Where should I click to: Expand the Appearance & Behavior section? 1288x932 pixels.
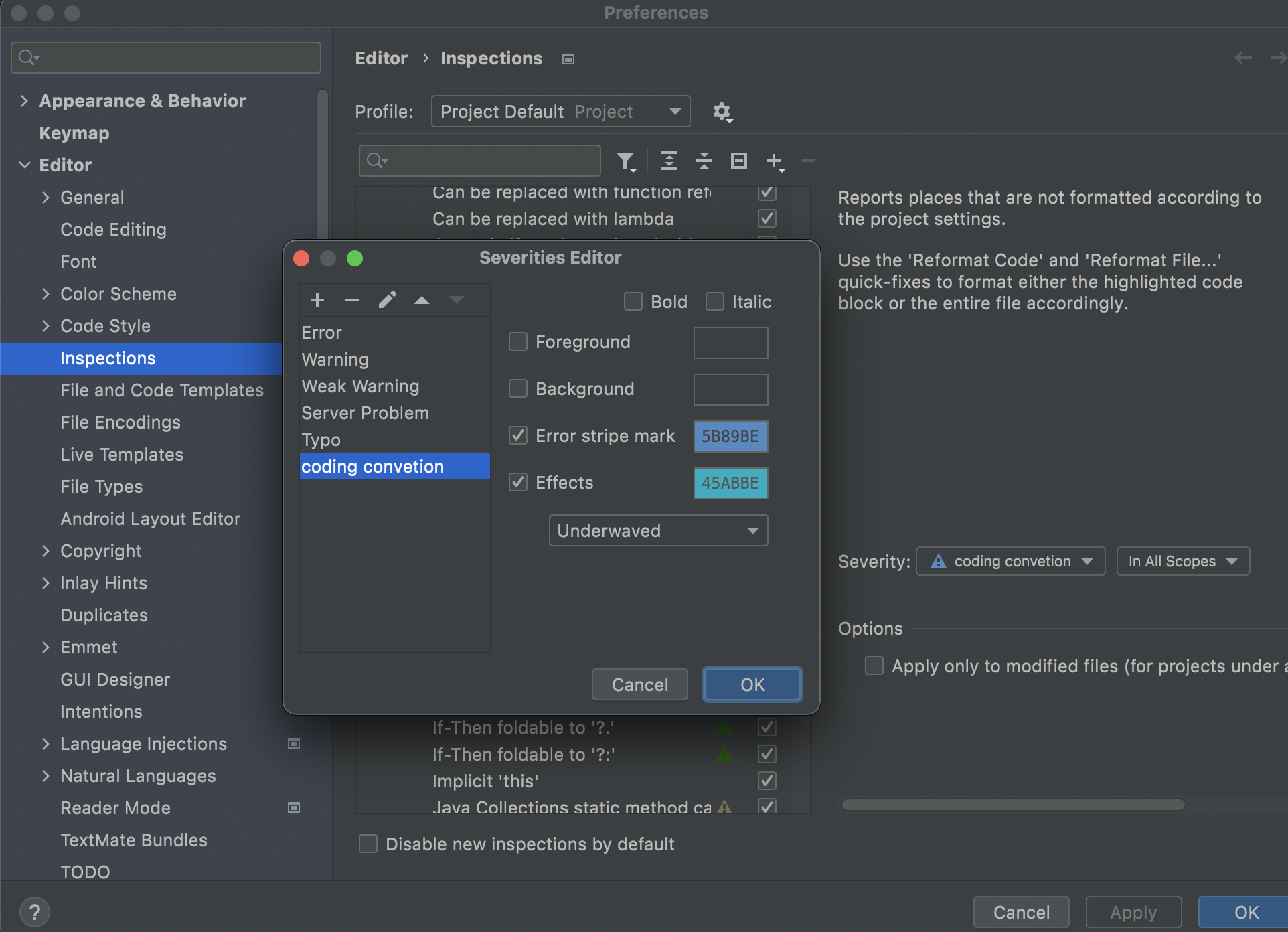(25, 101)
